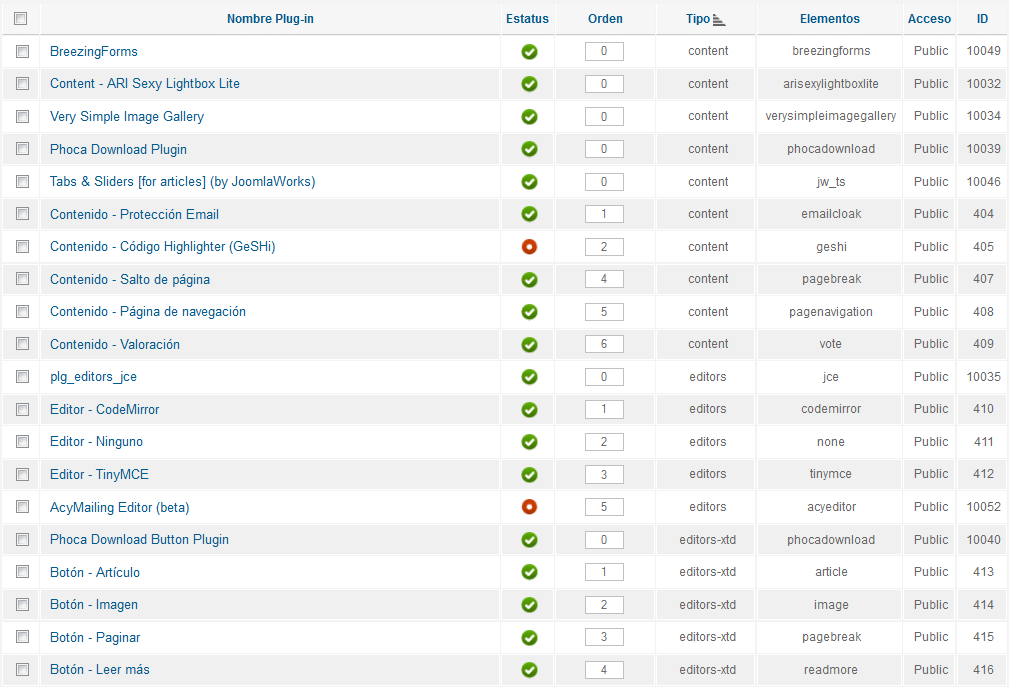Click order field for Editor - Ninguno
The width and height of the screenshot is (1009, 687).
coord(604,441)
